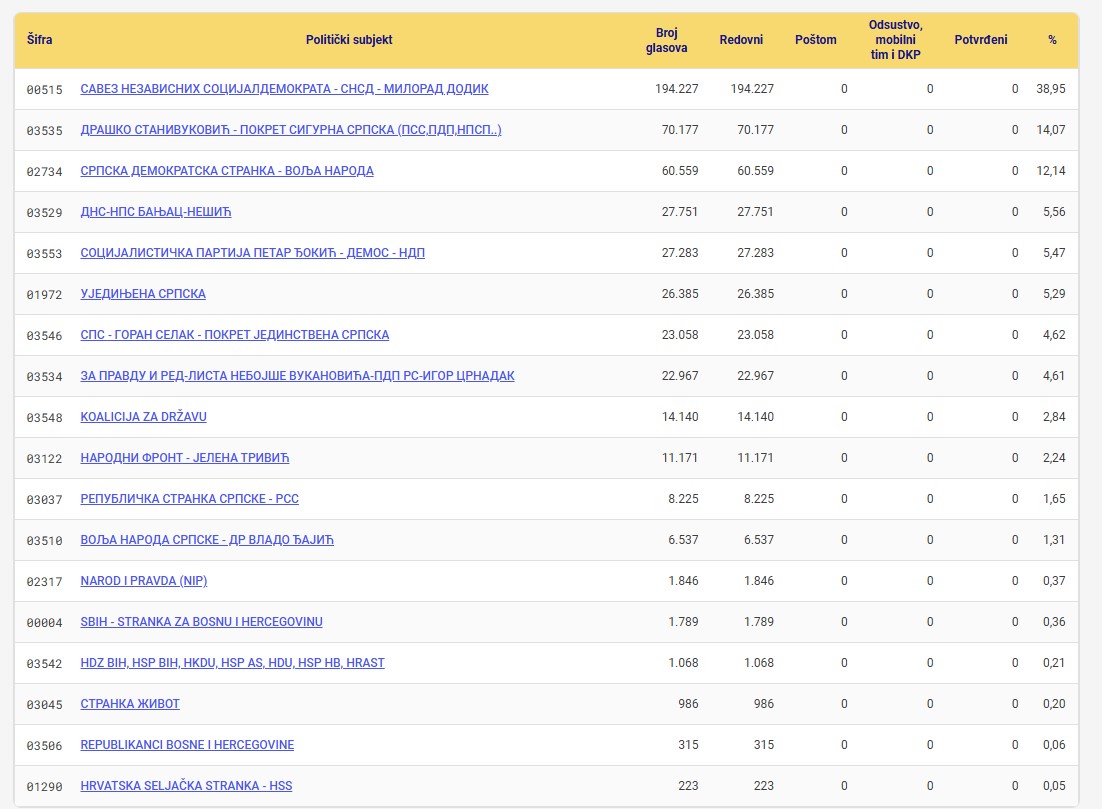1102x809 pixels.
Task: Open the HDZ BIH, HSP BIH coalition link
Action: click(x=233, y=663)
